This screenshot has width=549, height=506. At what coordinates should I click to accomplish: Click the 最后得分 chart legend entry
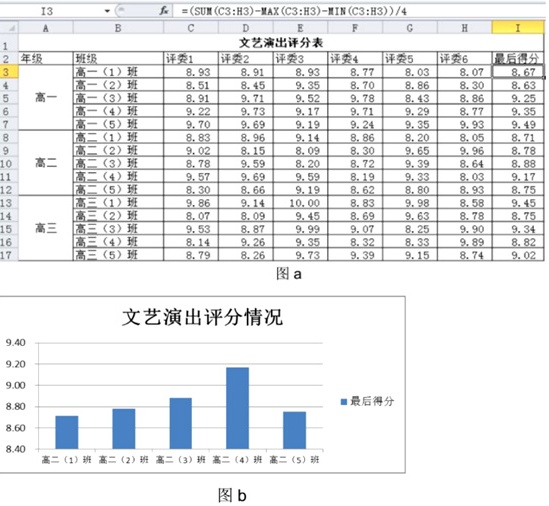367,401
